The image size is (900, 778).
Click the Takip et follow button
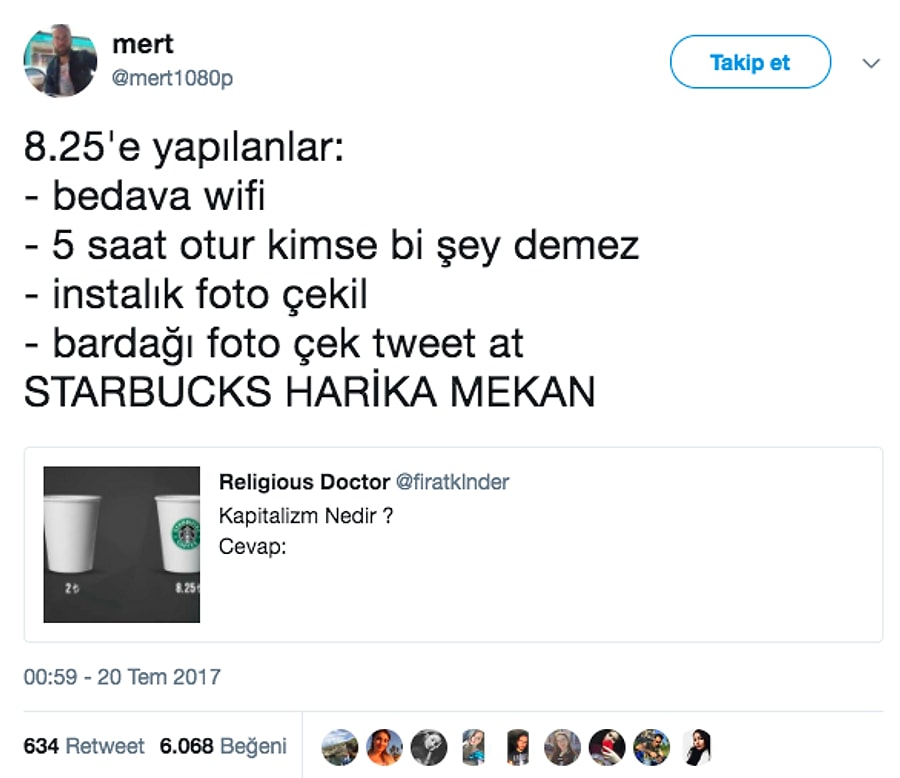(x=750, y=62)
